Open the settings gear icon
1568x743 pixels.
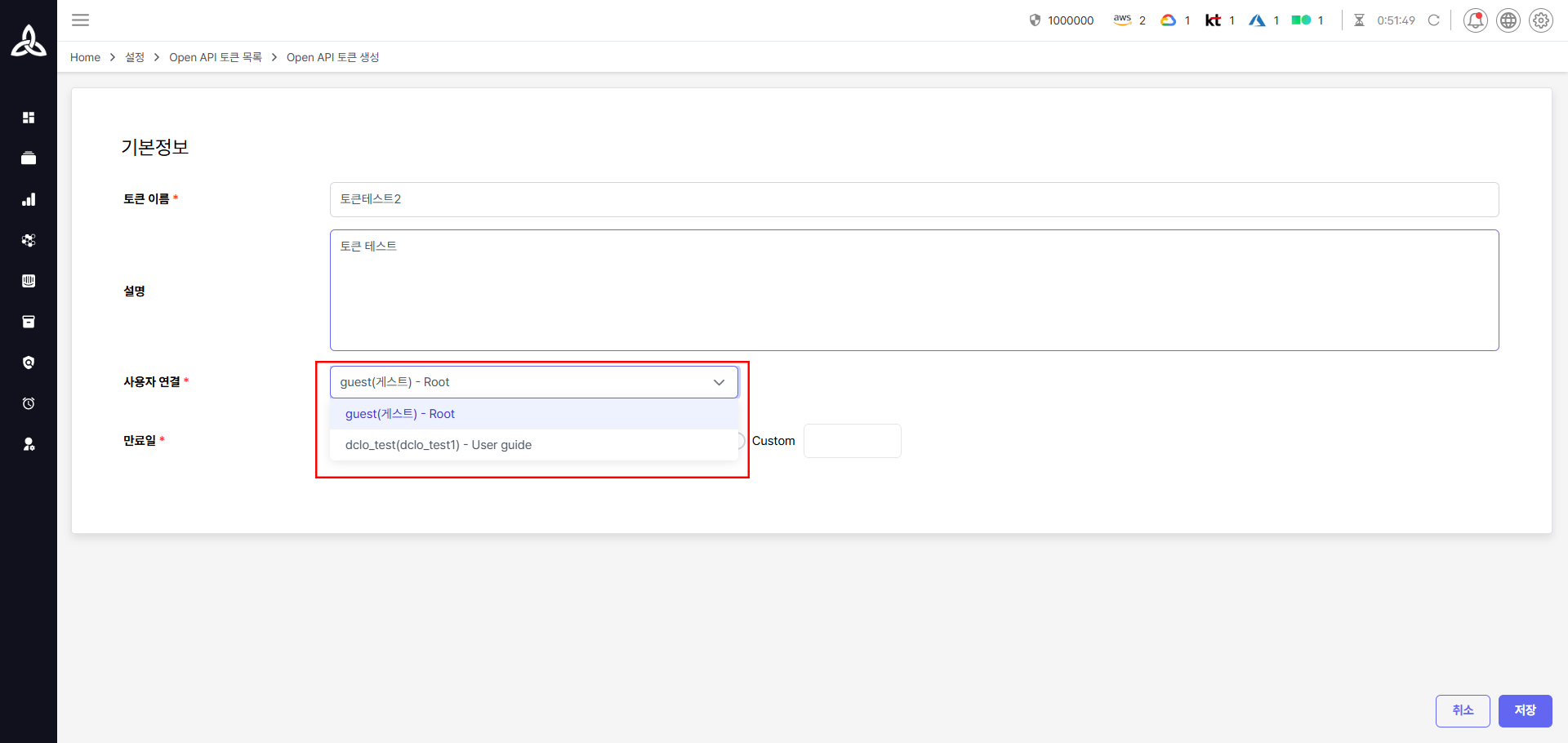pyautogui.click(x=1541, y=20)
